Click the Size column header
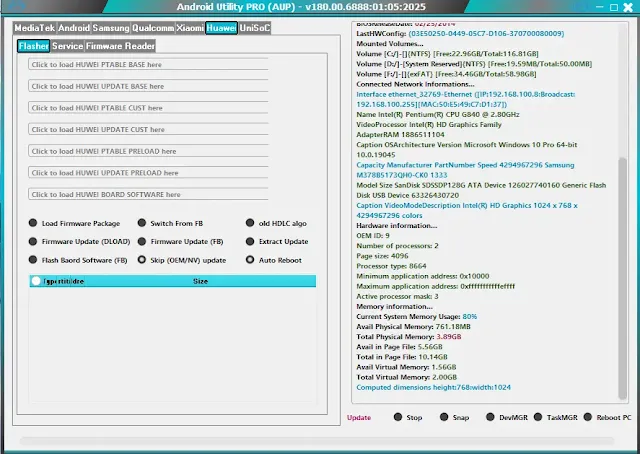The height and width of the screenshot is (454, 640). [200, 281]
